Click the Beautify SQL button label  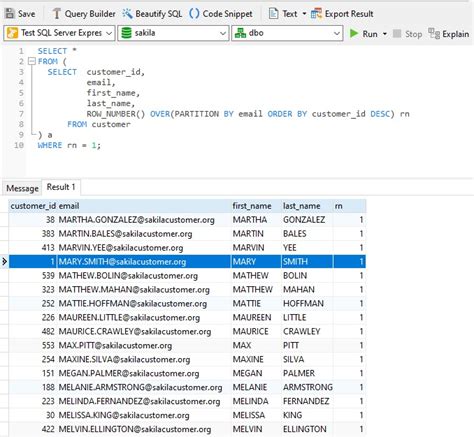click(x=159, y=14)
